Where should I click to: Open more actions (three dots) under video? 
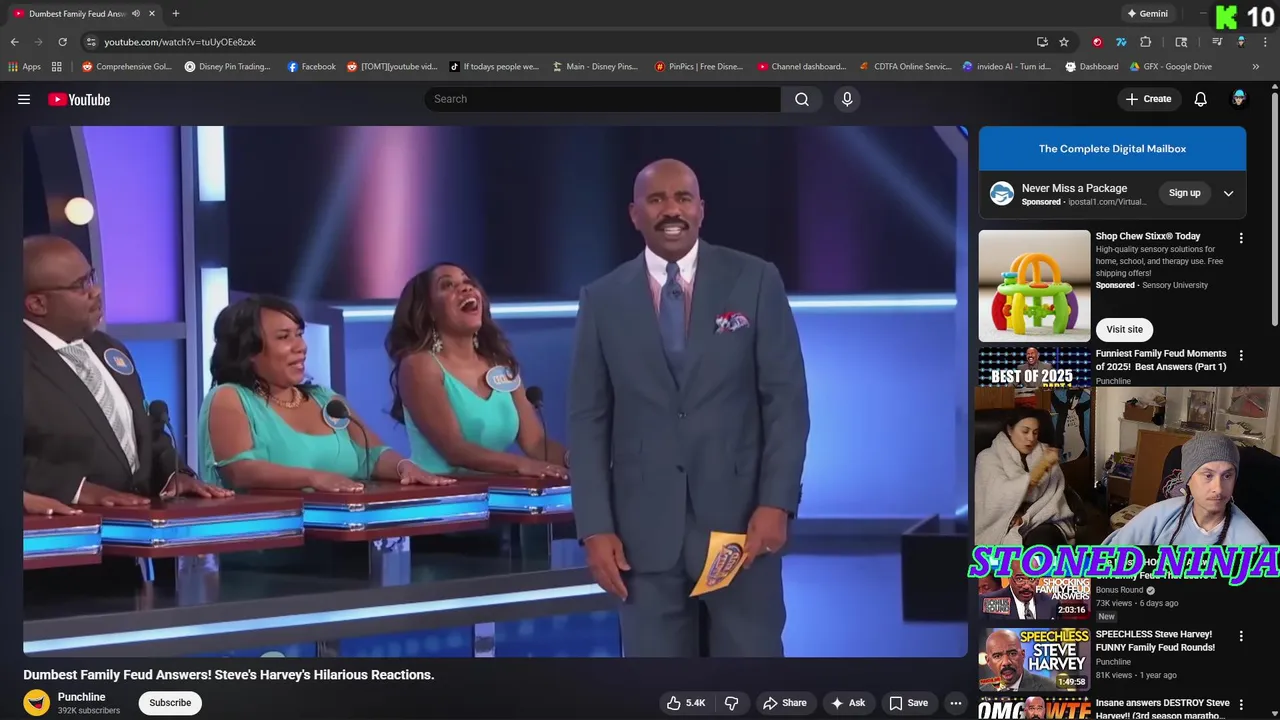[956, 703]
